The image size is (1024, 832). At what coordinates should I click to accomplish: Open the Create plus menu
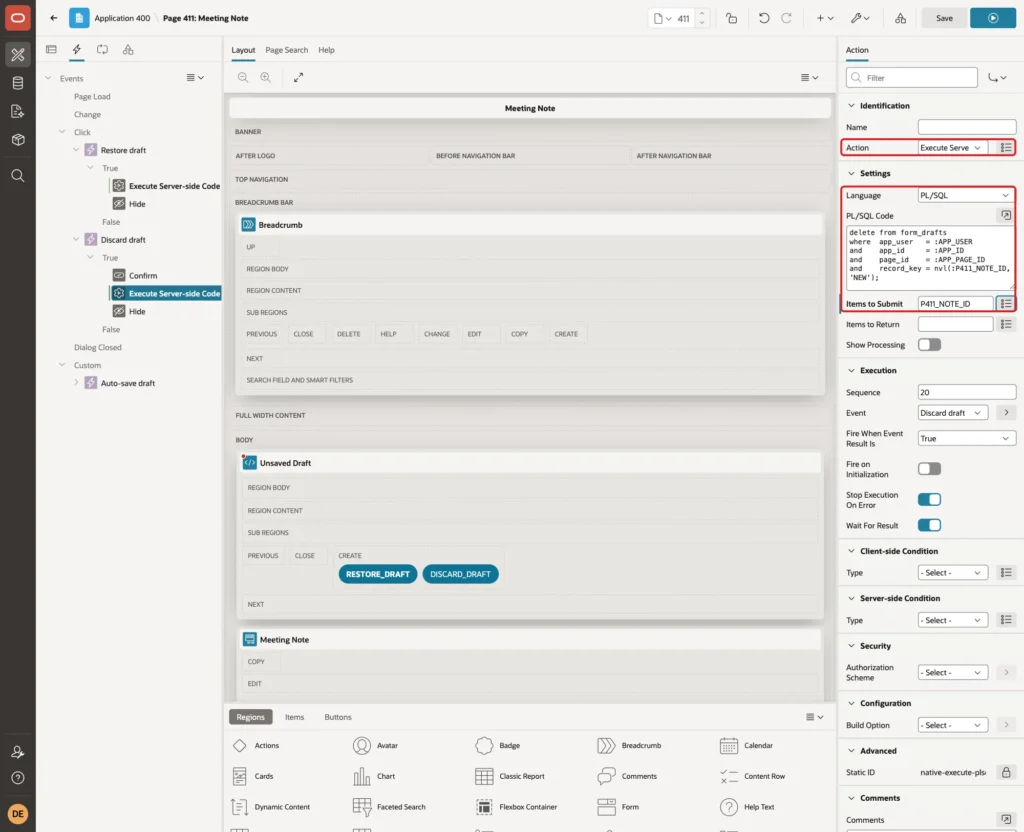coord(825,18)
